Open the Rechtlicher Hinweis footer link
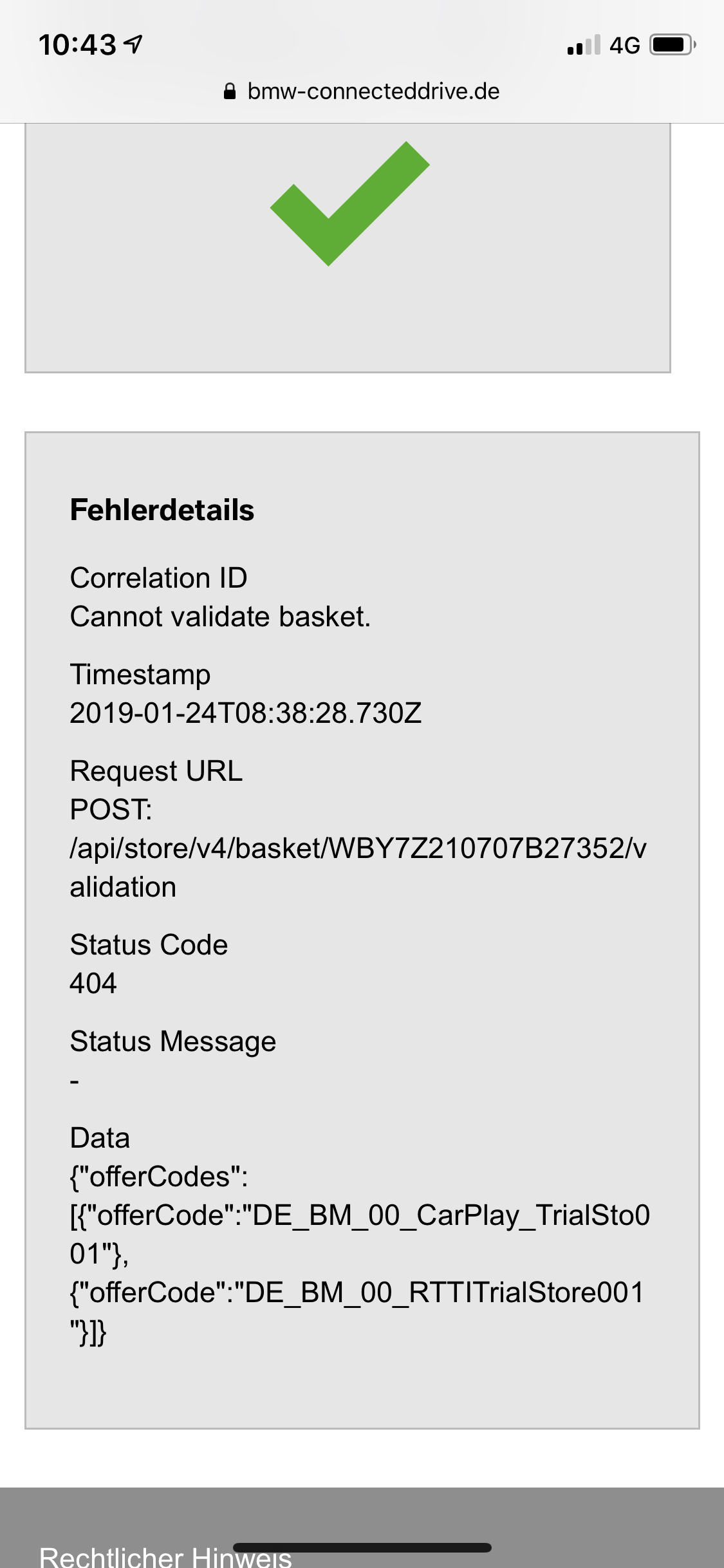This screenshot has width=724, height=1568. pos(165,1556)
